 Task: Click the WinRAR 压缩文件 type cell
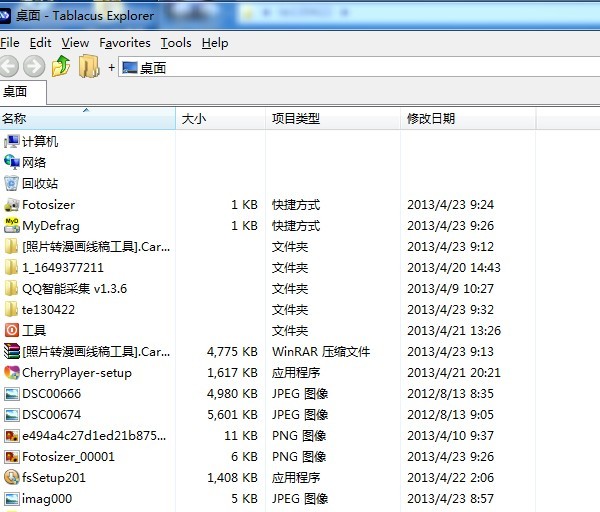pyautogui.click(x=321, y=352)
